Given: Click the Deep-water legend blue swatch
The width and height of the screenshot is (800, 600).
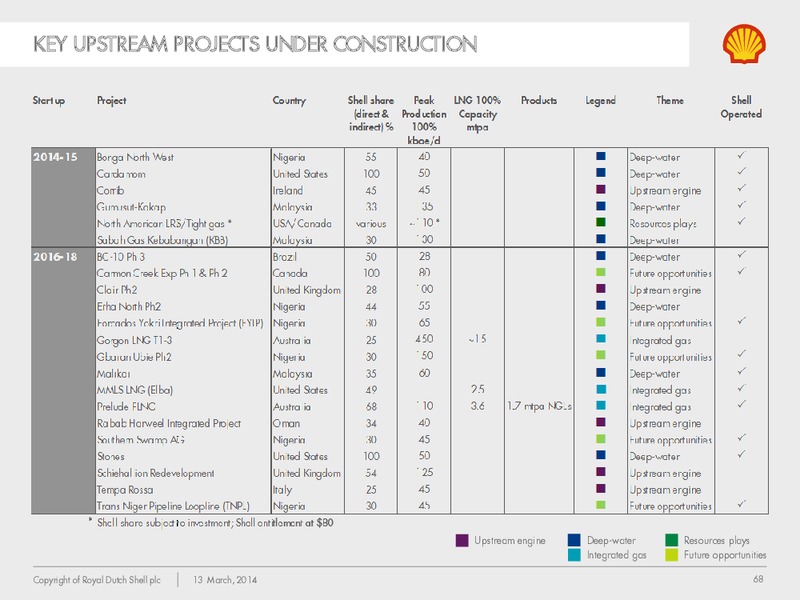Looking at the screenshot, I should [x=574, y=540].
